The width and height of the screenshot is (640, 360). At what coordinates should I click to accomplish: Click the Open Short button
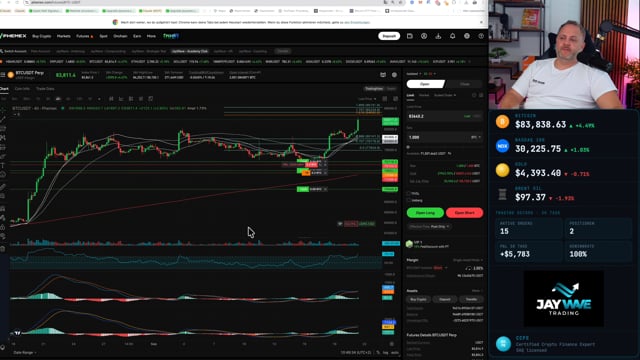(464, 213)
